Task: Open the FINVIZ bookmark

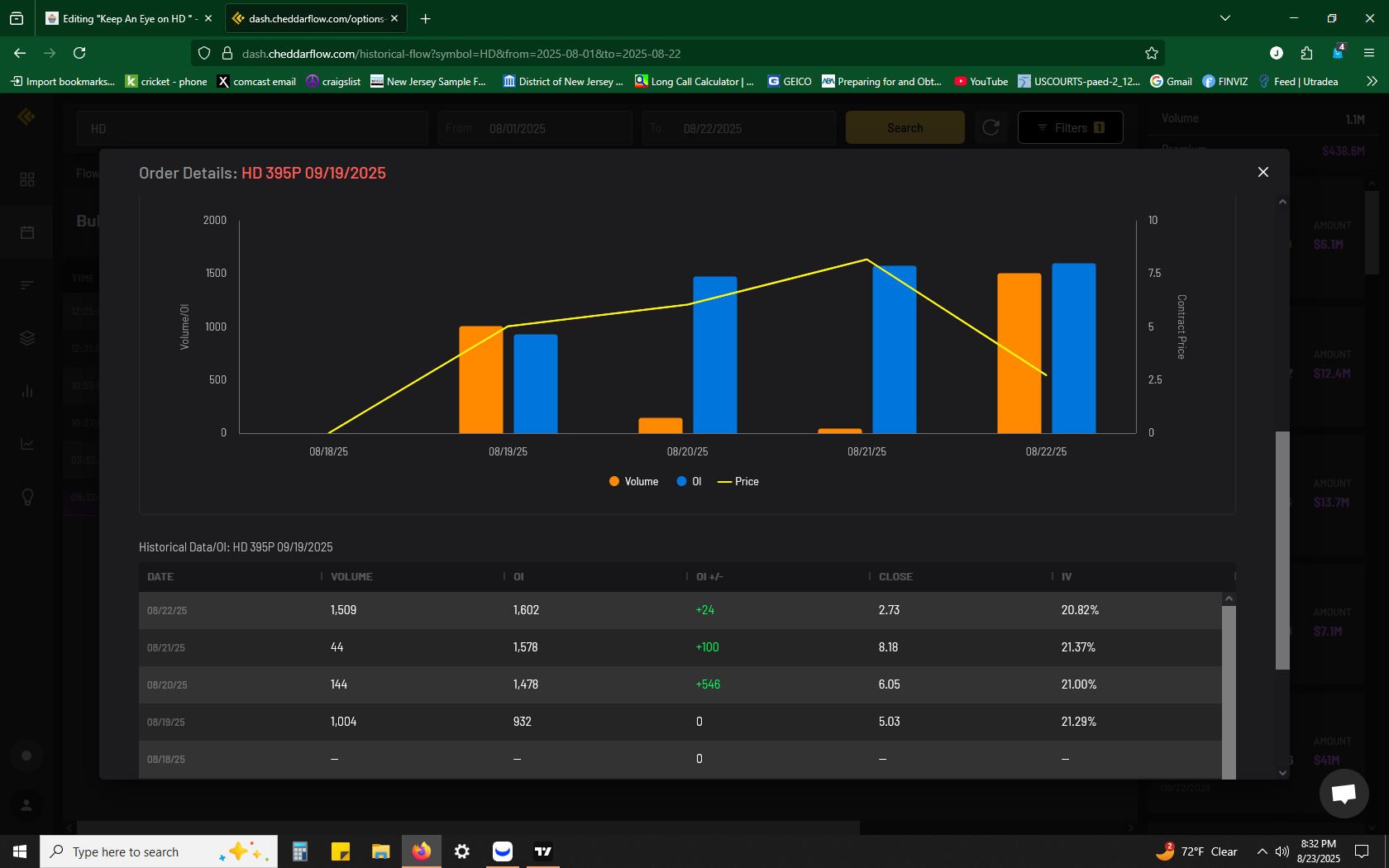Action: coord(1224,81)
